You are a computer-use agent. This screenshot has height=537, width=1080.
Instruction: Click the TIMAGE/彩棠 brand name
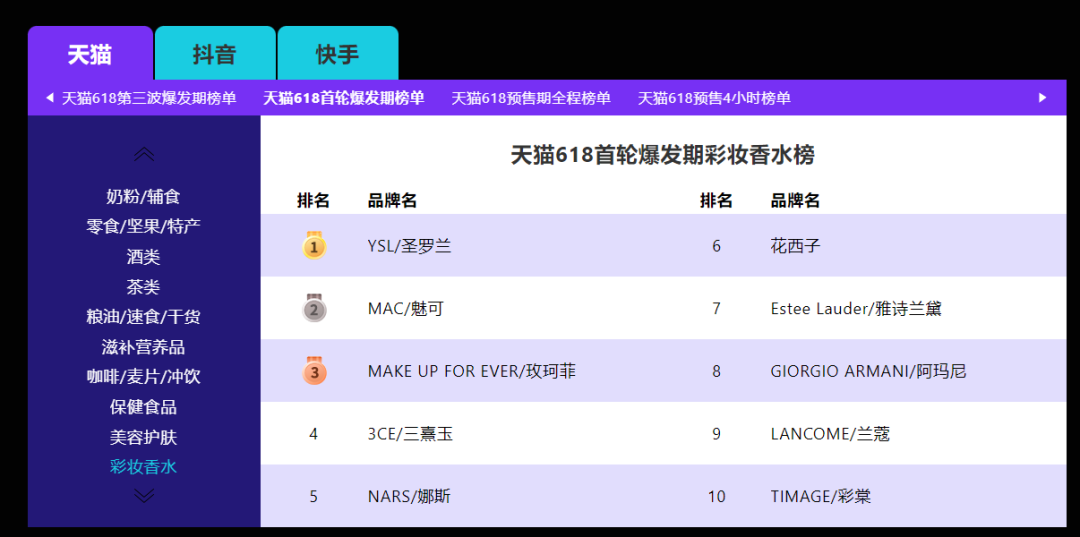pos(821,496)
